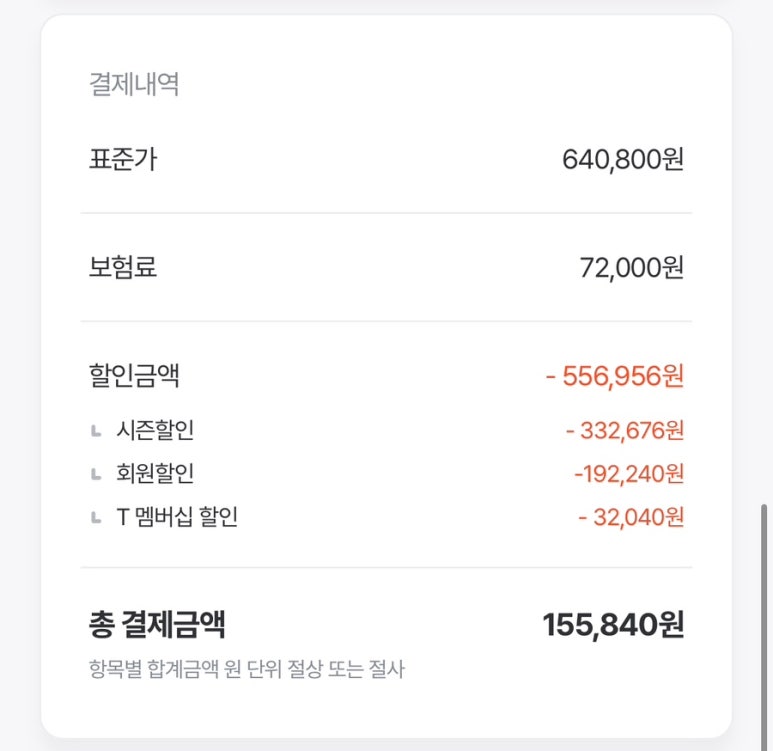The width and height of the screenshot is (773, 751).
Task: Click the 155,840원 total payment amount
Action: pyautogui.click(x=613, y=625)
